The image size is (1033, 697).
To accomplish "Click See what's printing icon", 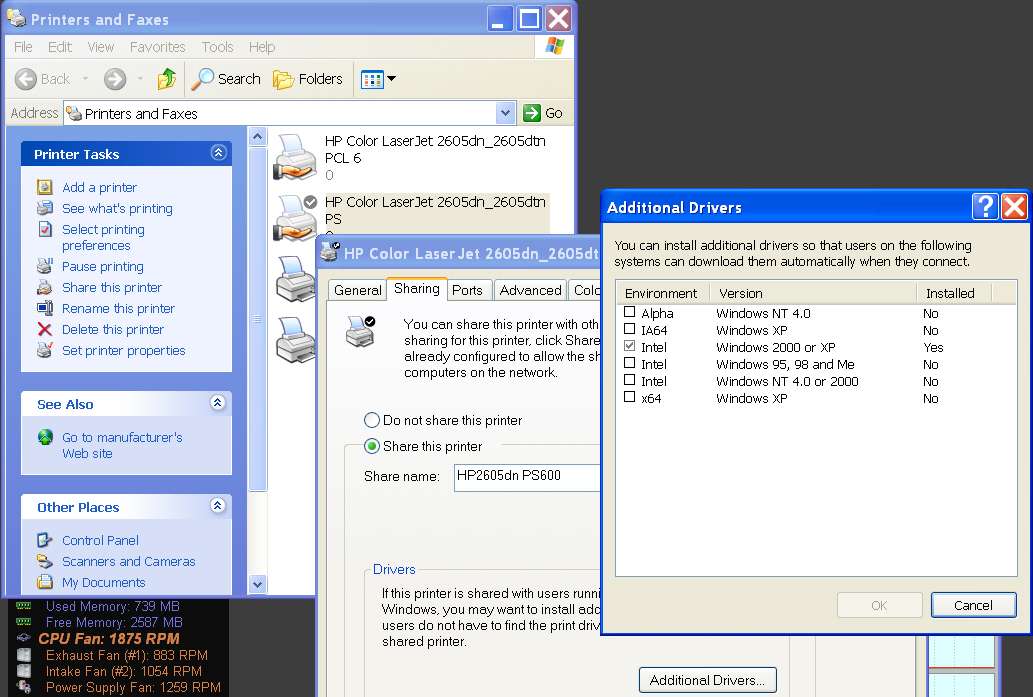I will pos(45,208).
